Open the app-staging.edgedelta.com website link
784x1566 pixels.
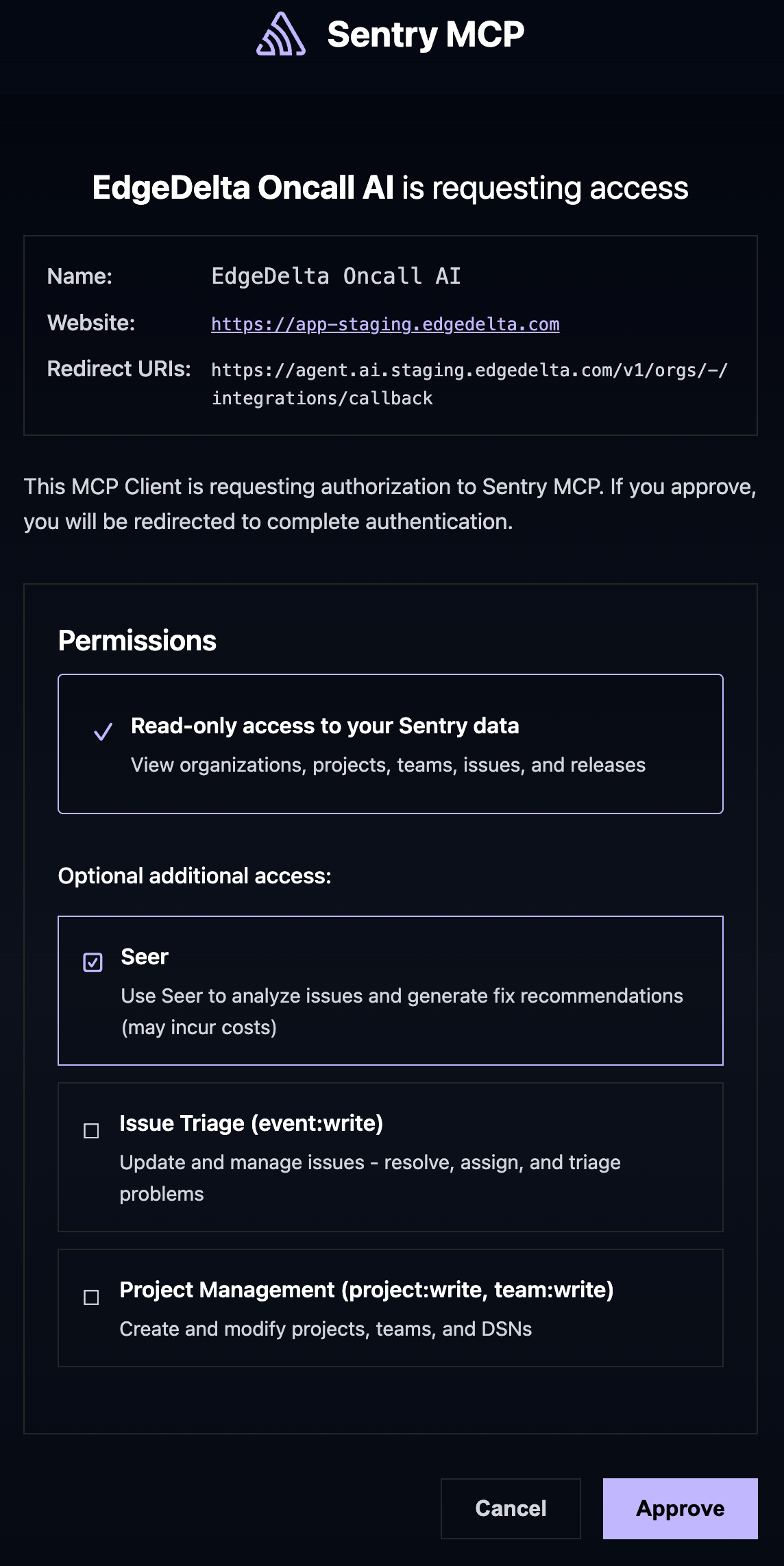pos(384,324)
